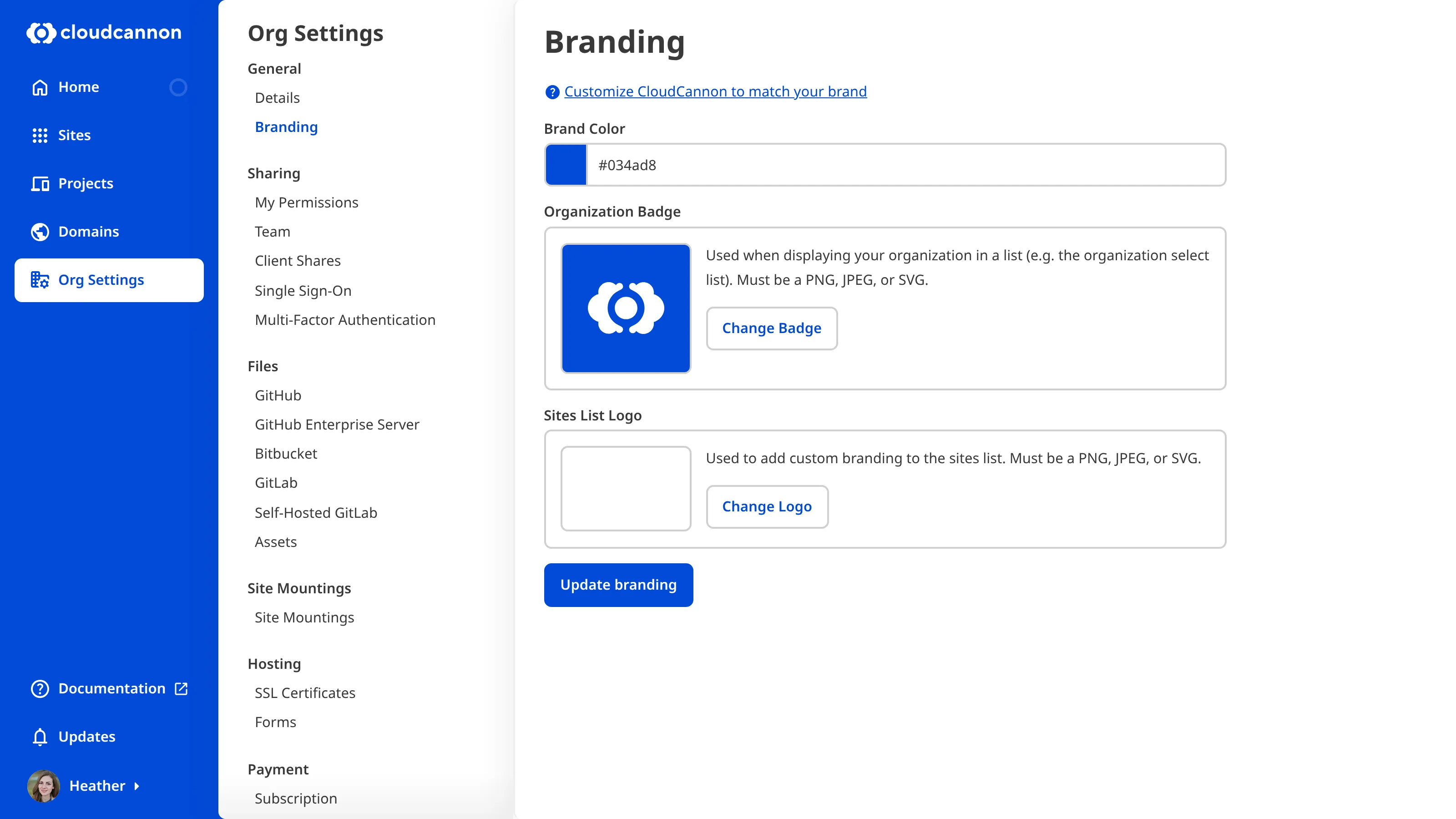This screenshot has width=1456, height=819.
Task: Select Org Settings in the sidebar
Action: (109, 280)
